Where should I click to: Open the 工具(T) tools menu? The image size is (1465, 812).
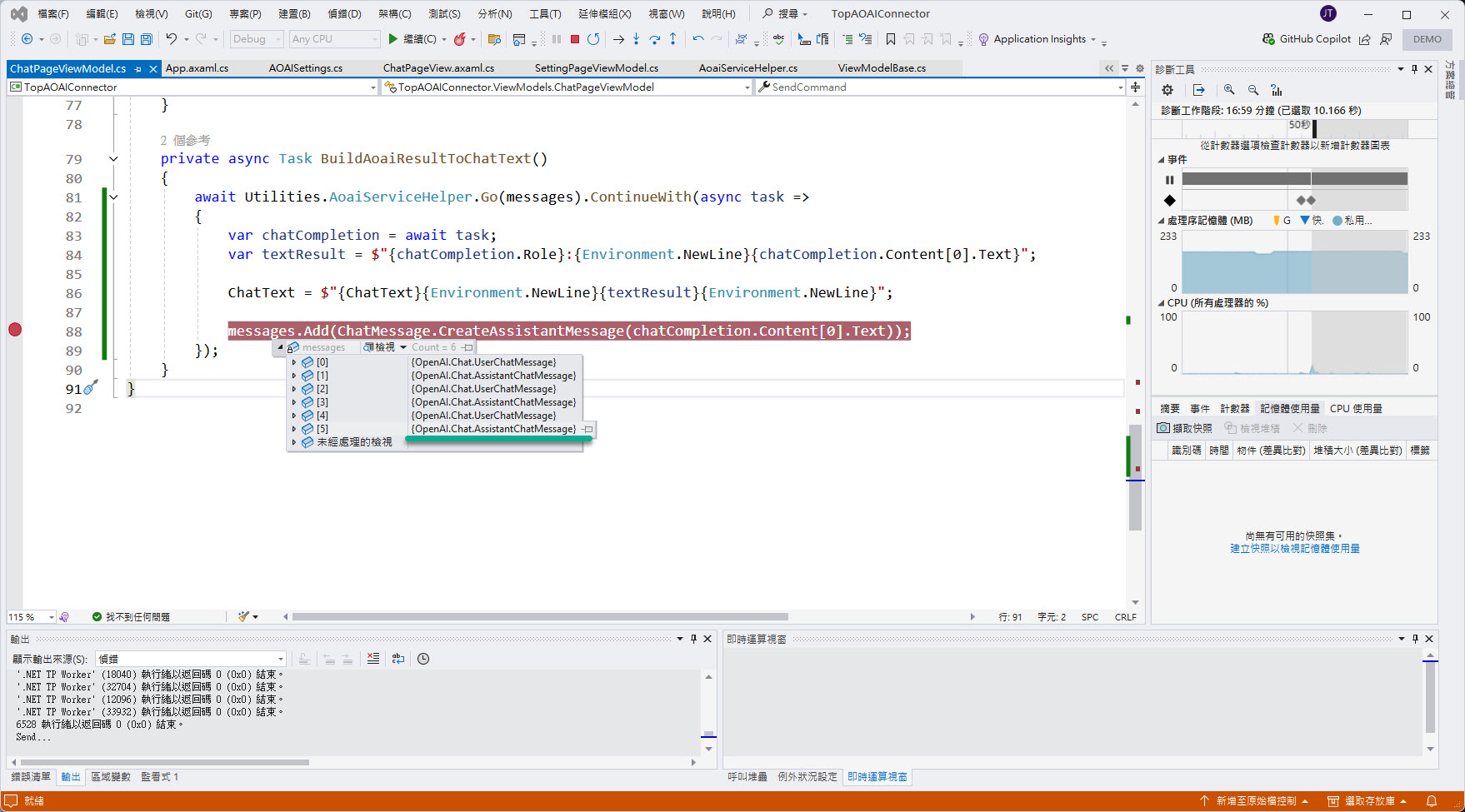coord(545,14)
